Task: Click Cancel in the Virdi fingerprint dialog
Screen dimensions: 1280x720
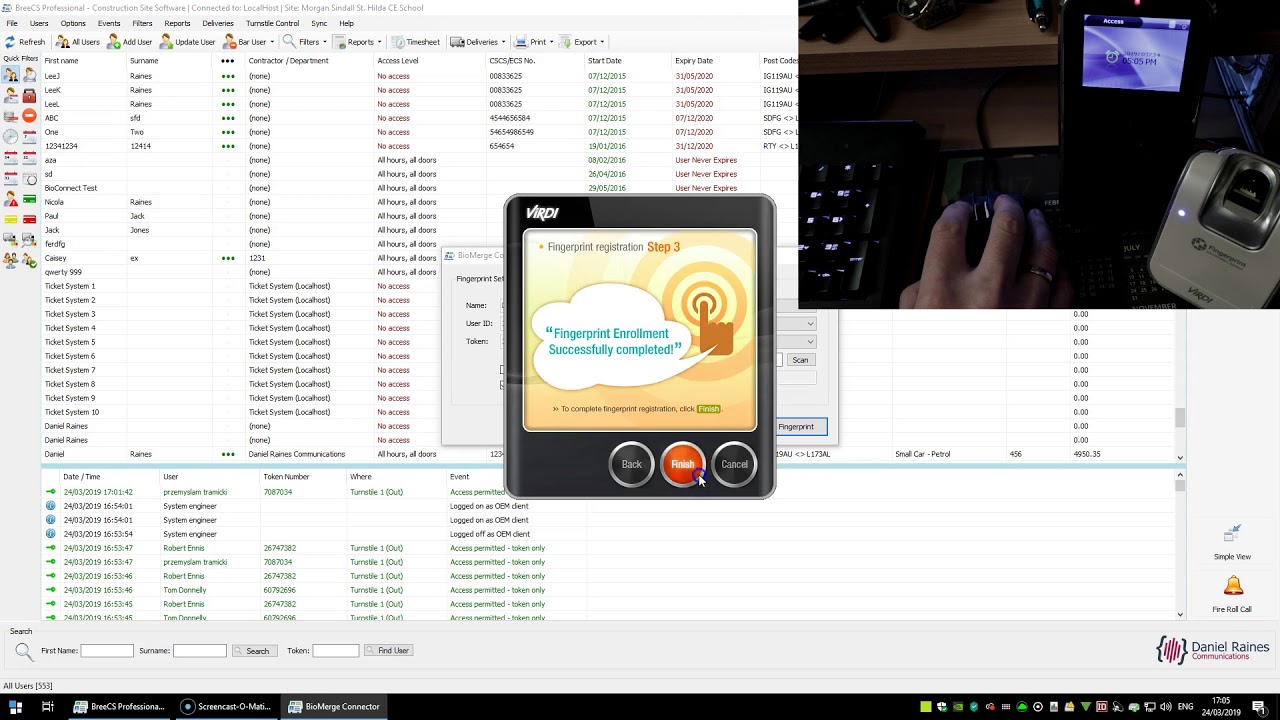Action: 734,464
